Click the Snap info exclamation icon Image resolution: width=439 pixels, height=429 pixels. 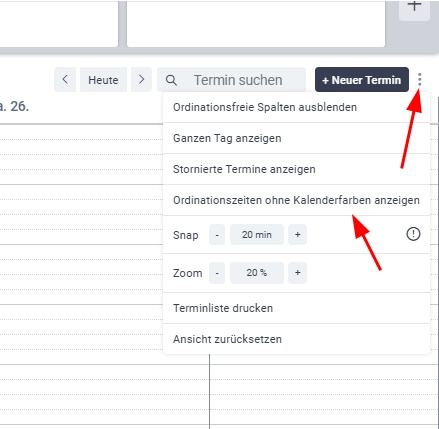(413, 234)
